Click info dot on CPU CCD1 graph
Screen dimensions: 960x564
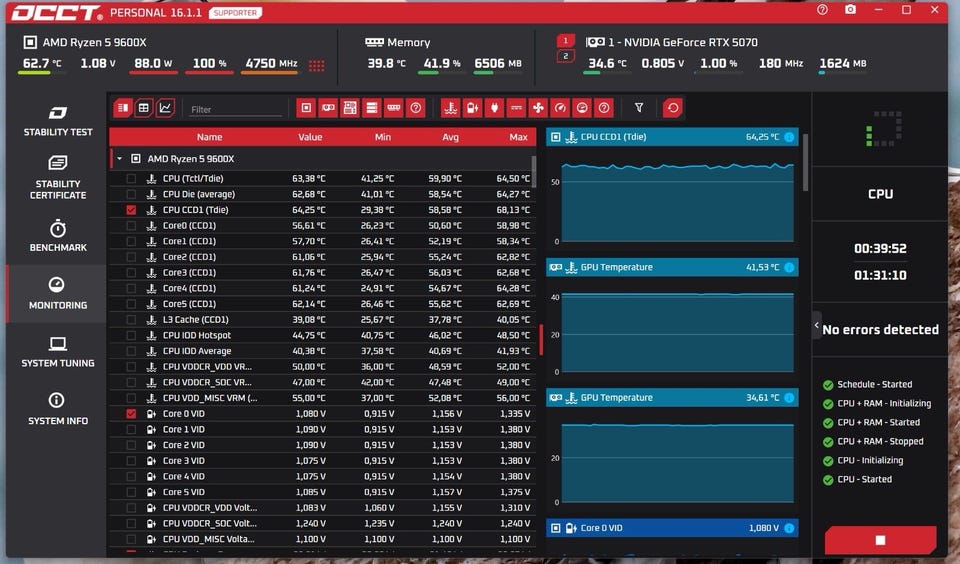pyautogui.click(x=789, y=137)
